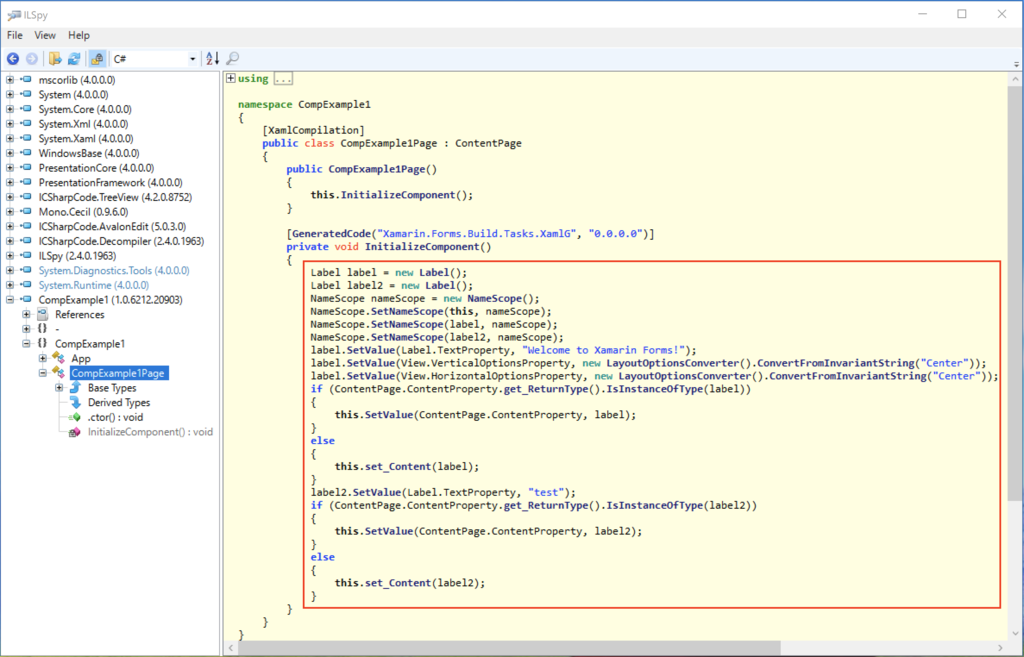Click the code pane vertical scrollbar
The image size is (1024, 657).
(1015, 294)
